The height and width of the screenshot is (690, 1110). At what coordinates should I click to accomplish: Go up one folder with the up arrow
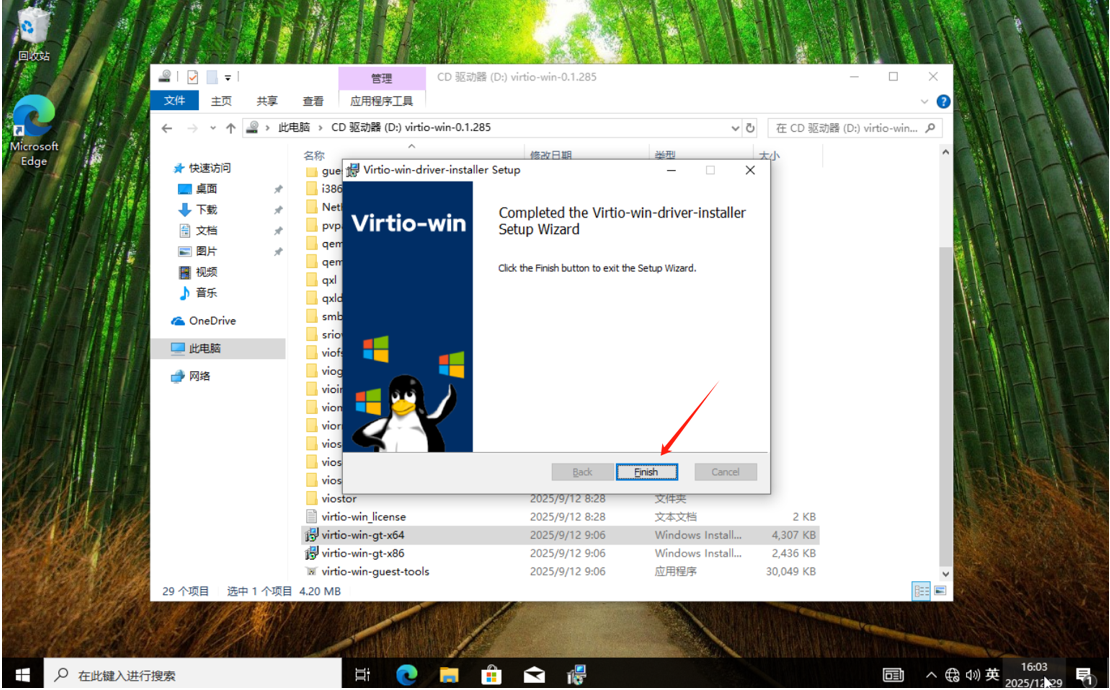(x=231, y=128)
